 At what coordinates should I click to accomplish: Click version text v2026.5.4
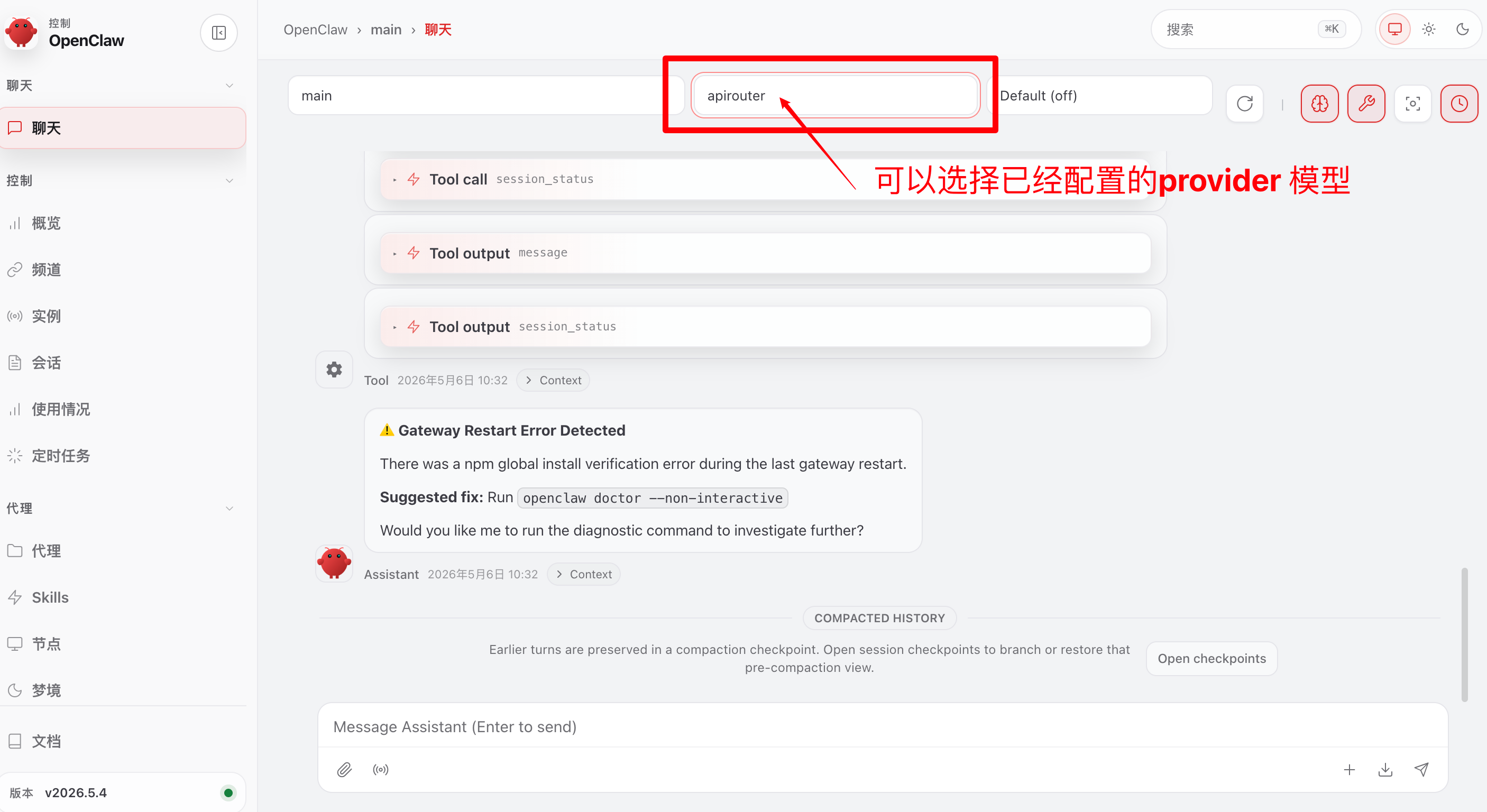click(x=76, y=792)
